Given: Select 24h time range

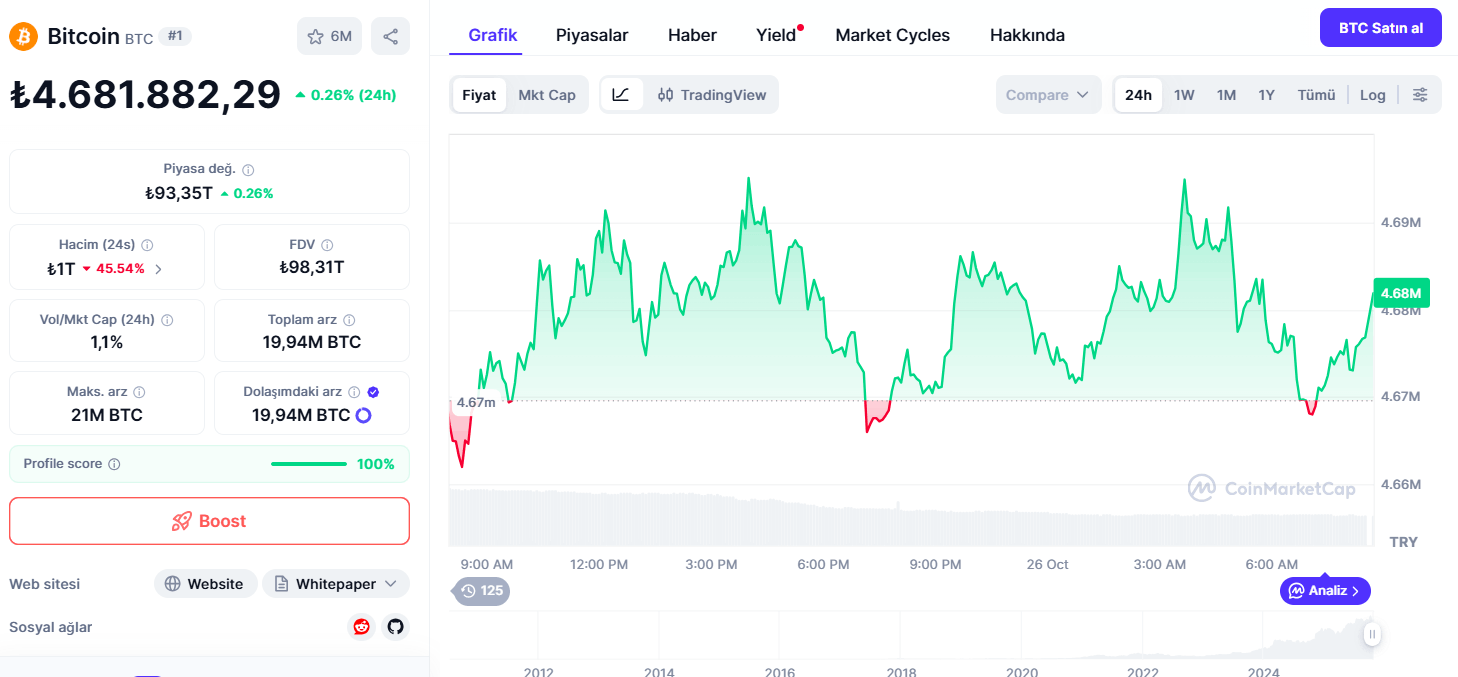Looking at the screenshot, I should point(1138,95).
